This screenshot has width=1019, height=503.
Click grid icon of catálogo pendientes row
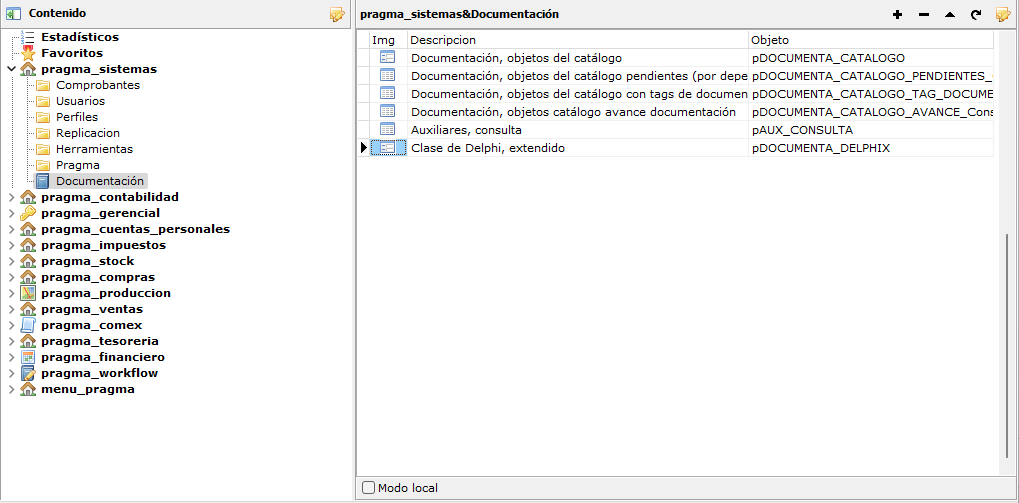tap(387, 75)
